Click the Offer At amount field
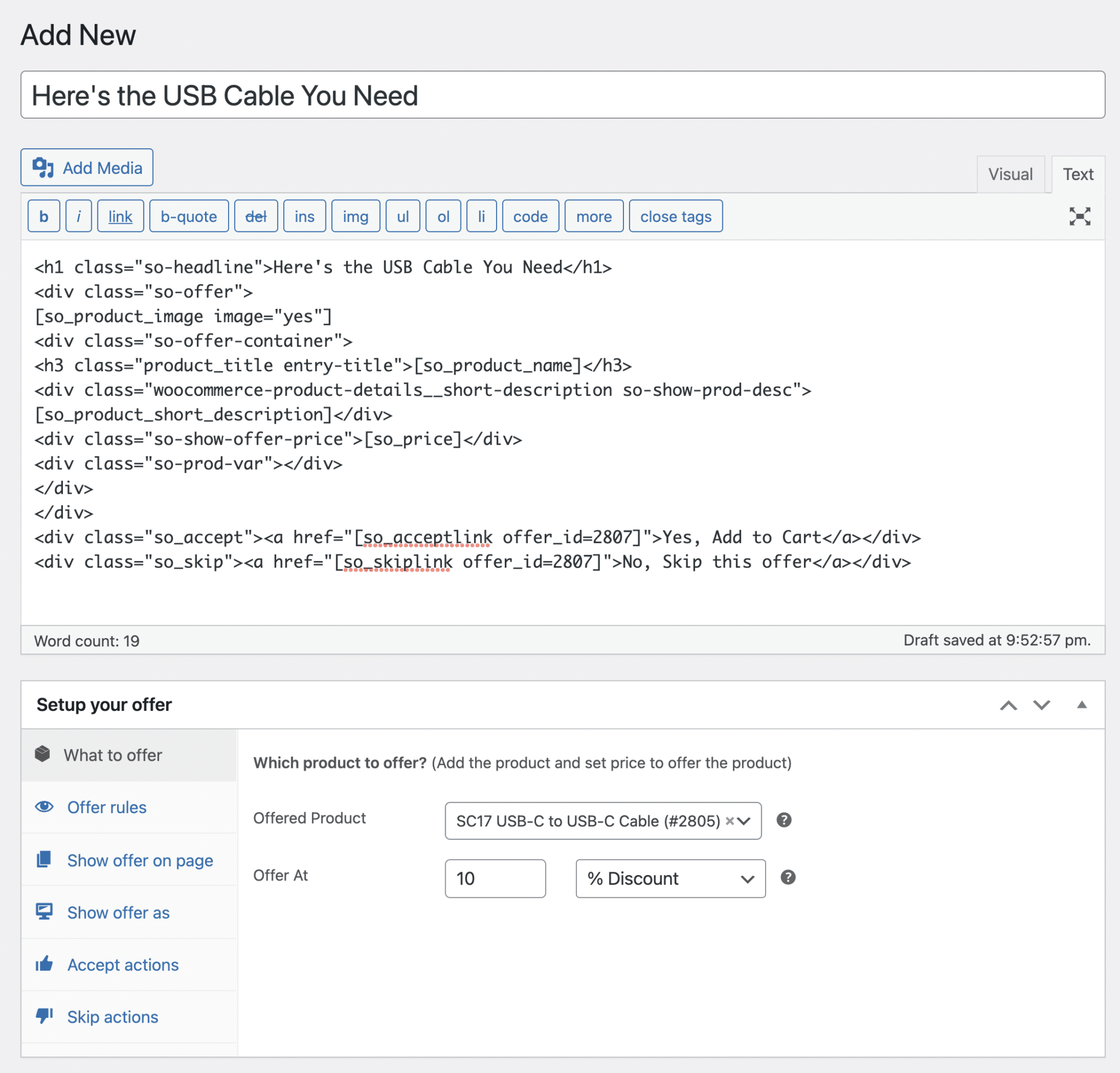The height and width of the screenshot is (1073, 1120). pos(494,878)
